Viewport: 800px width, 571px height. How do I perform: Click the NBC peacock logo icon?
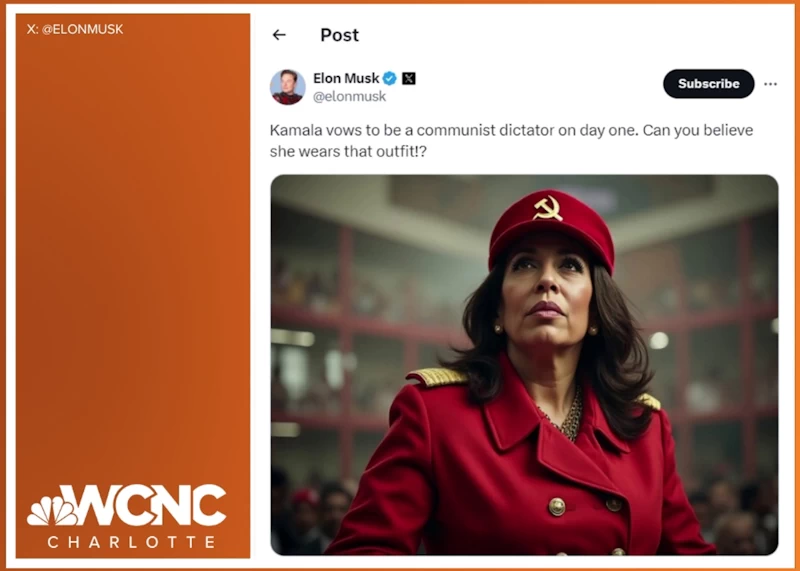coord(51,510)
